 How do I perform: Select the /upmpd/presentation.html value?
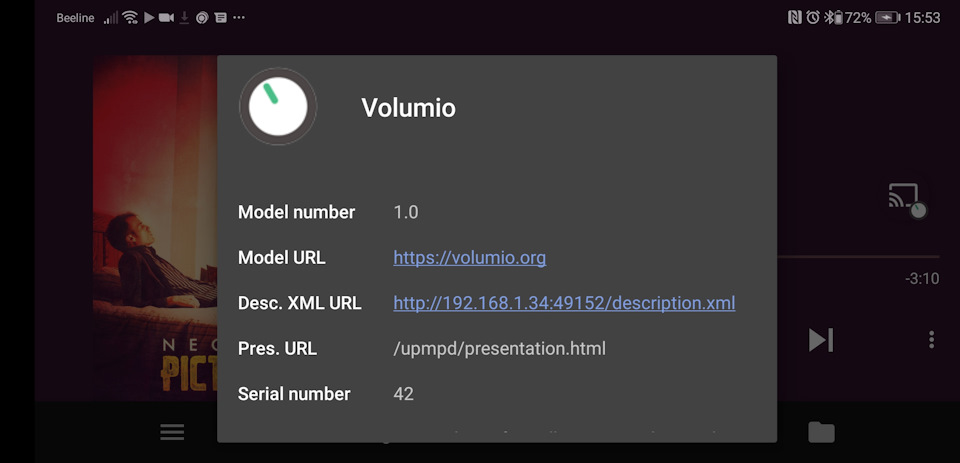coord(499,348)
